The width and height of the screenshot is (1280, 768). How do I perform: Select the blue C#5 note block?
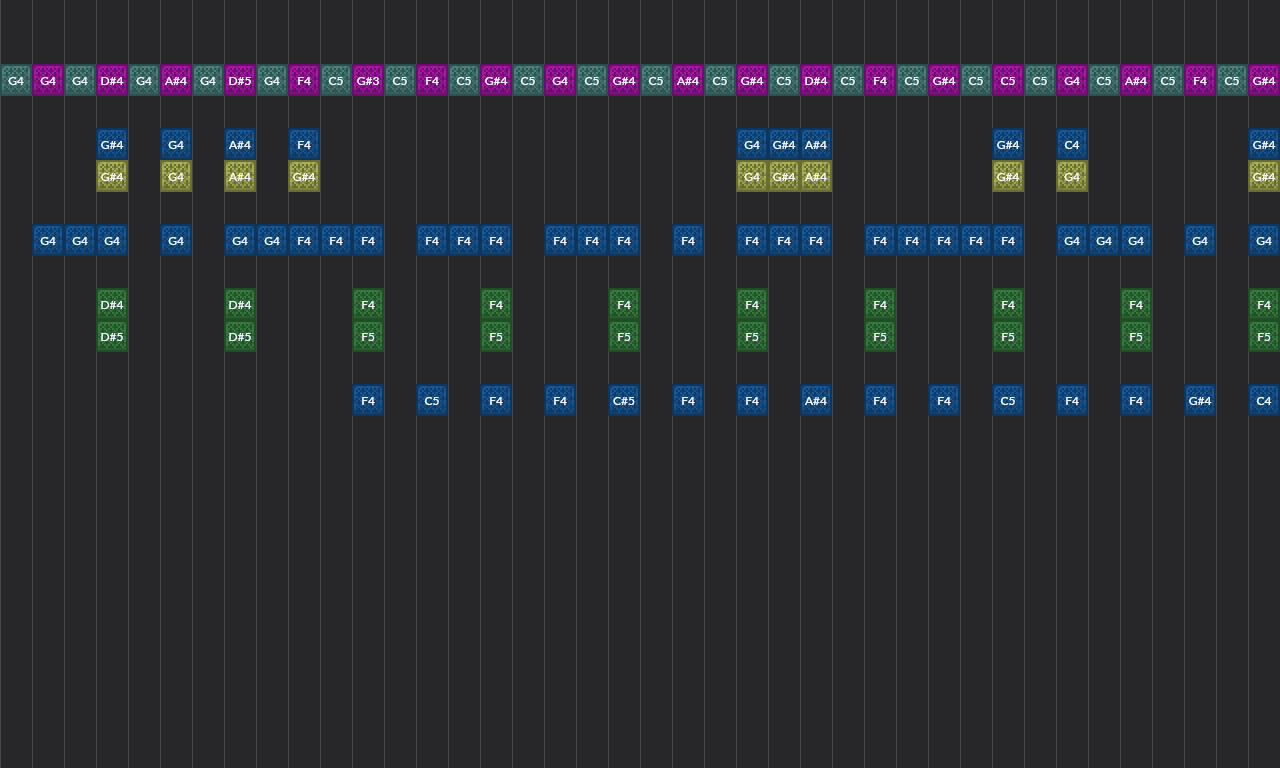(624, 401)
